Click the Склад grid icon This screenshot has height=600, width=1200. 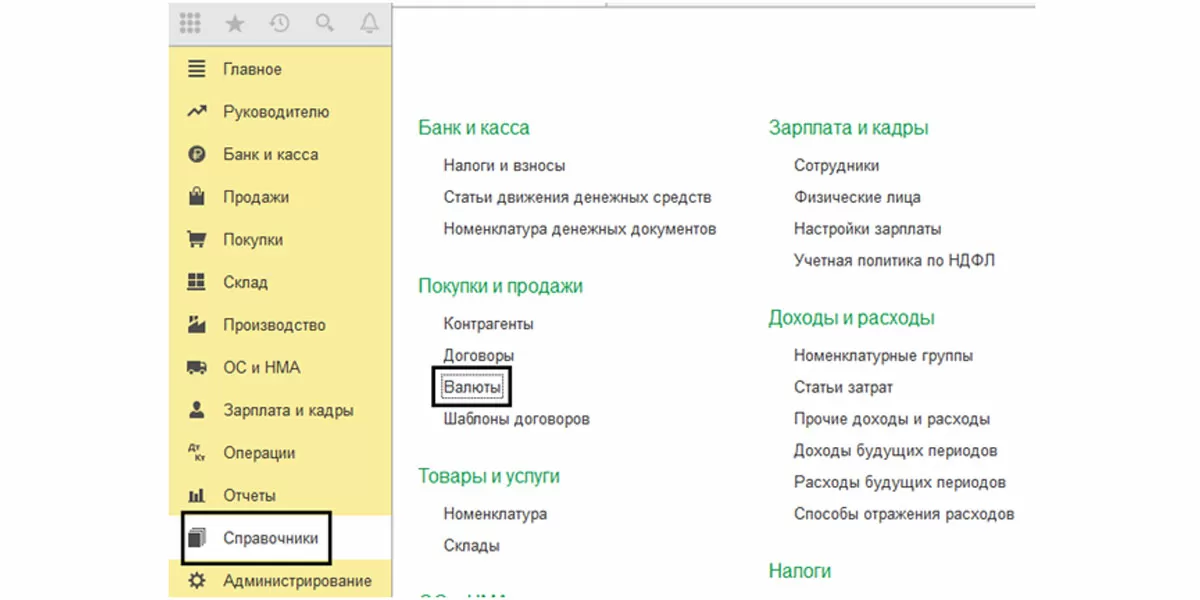tap(197, 282)
